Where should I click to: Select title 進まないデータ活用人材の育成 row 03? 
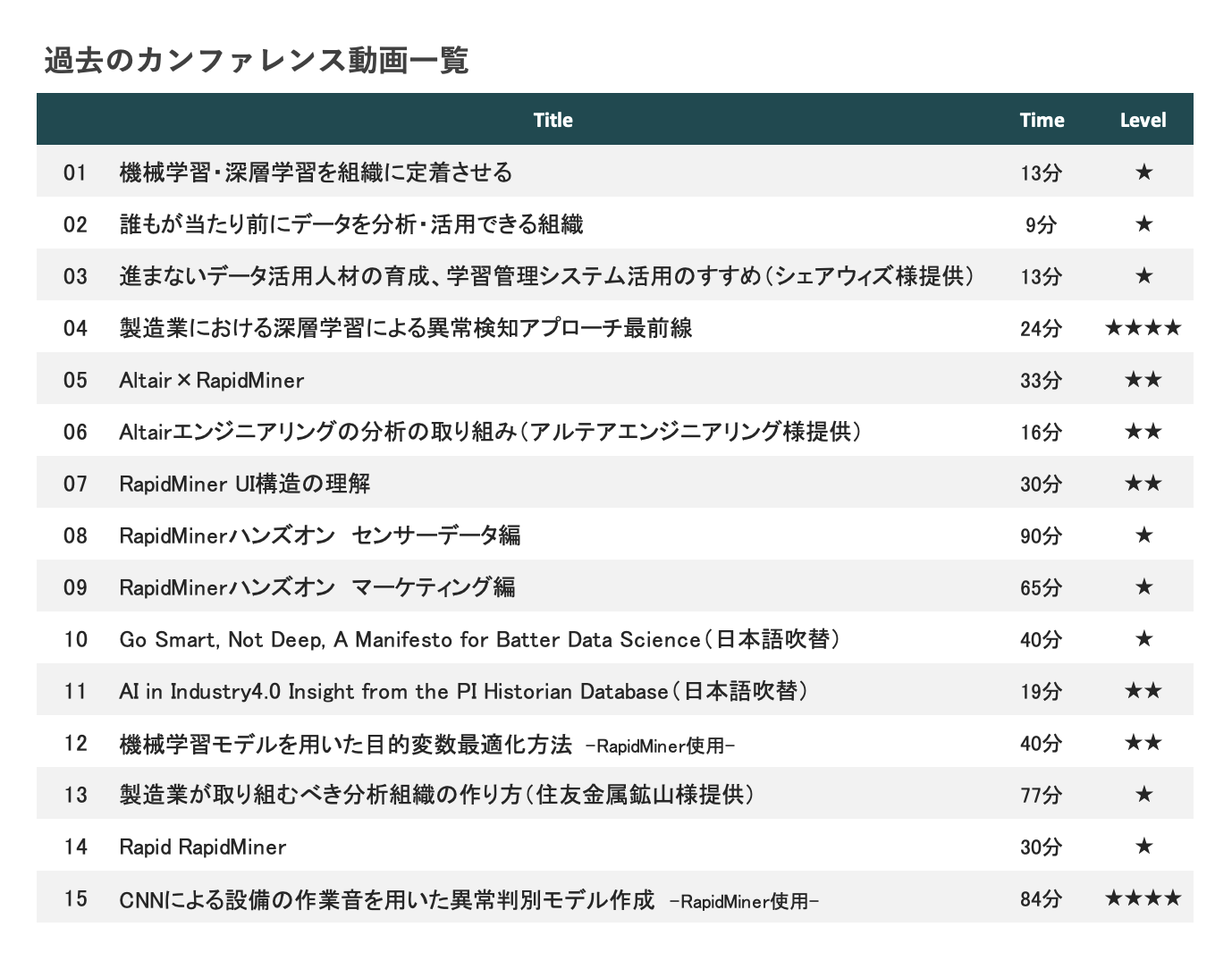[547, 275]
